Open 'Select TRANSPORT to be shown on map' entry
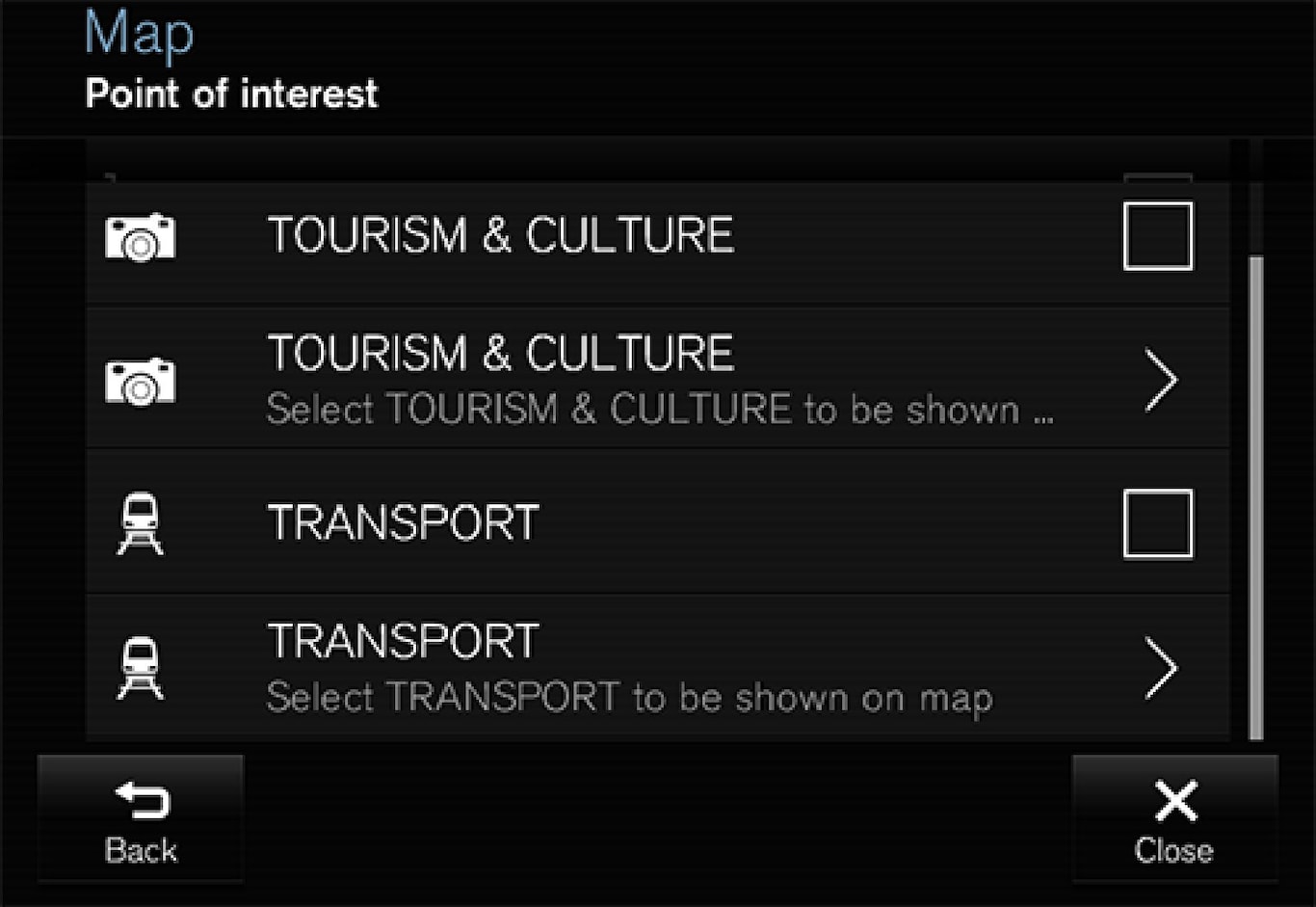Viewport: 1316px width, 907px height. pos(629,698)
